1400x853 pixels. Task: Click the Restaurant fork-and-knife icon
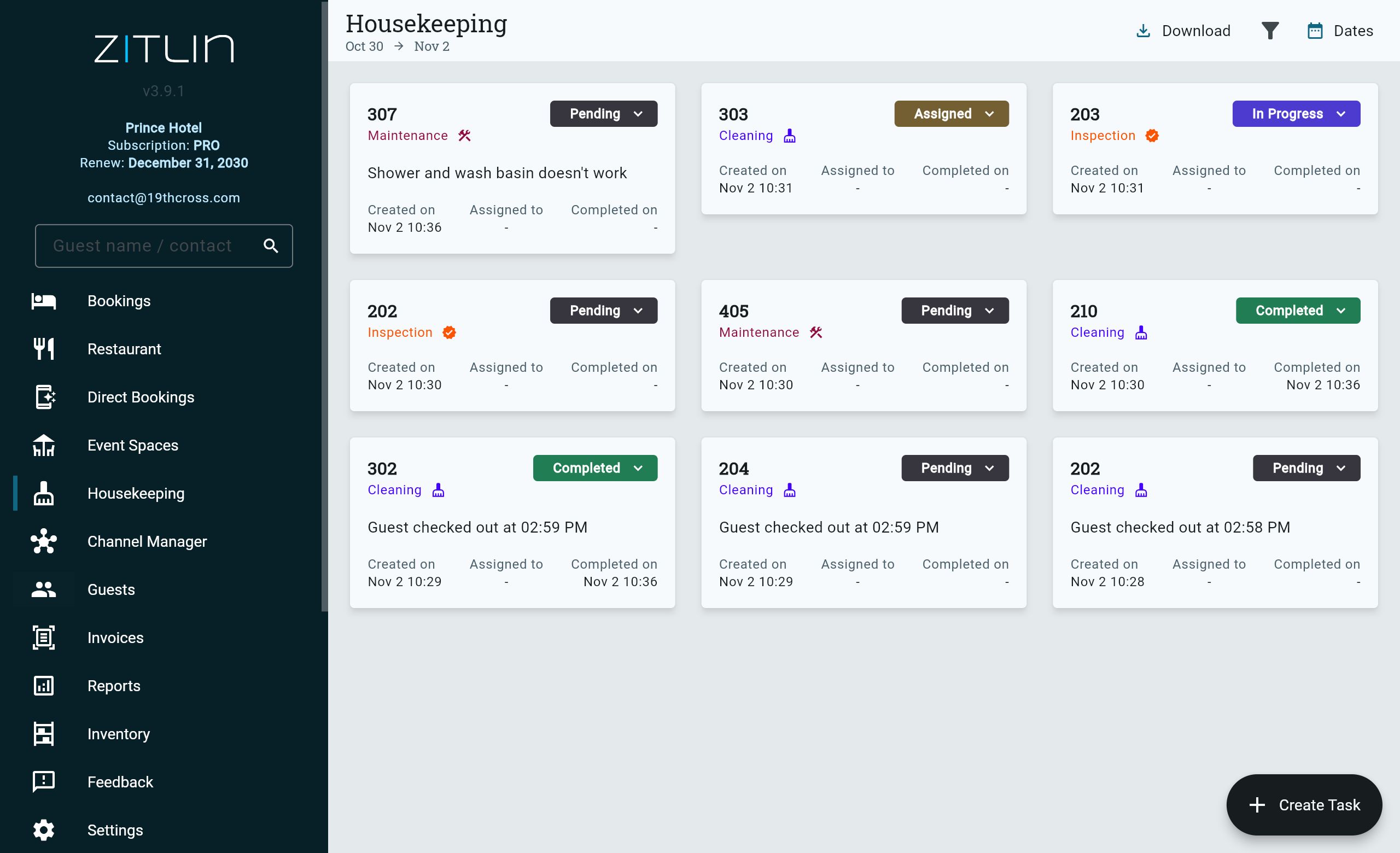(44, 349)
